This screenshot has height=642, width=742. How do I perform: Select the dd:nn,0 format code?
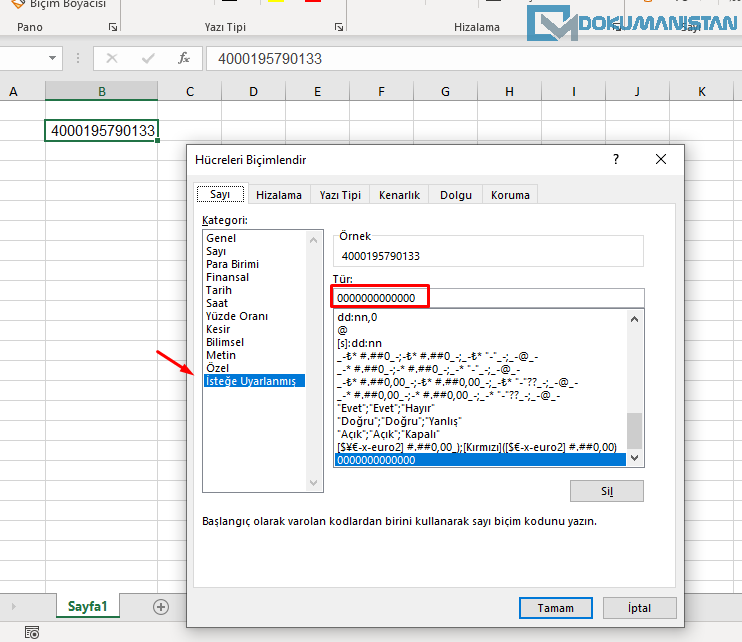pos(480,317)
